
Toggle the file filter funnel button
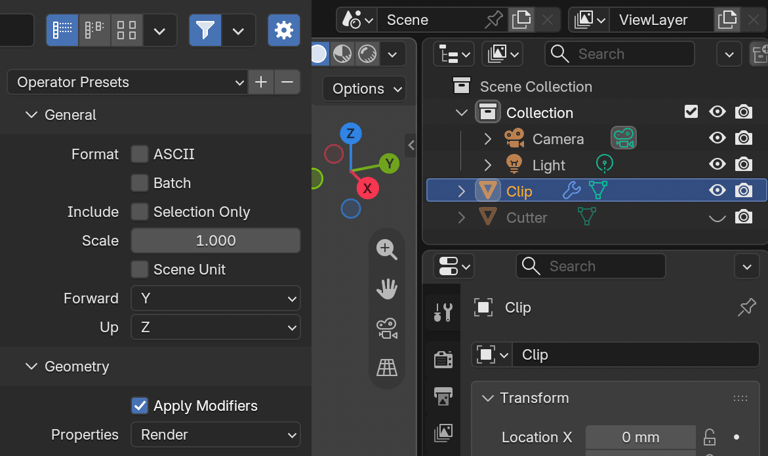[x=205, y=30]
